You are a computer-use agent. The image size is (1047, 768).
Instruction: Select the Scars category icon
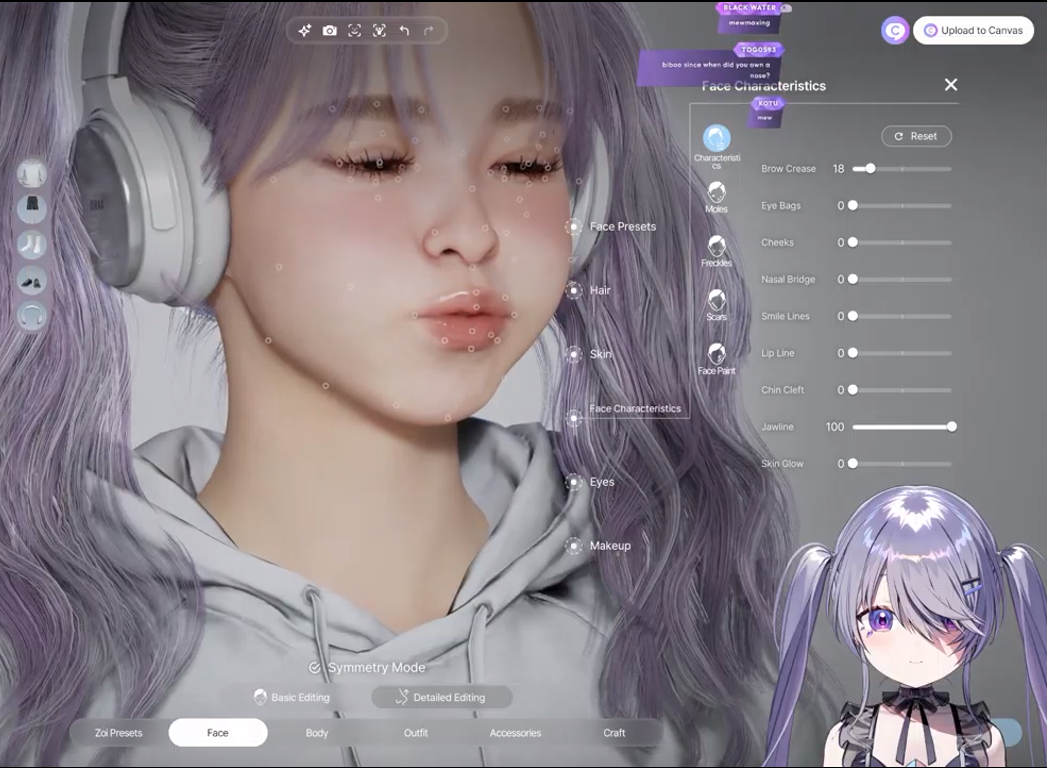click(716, 302)
